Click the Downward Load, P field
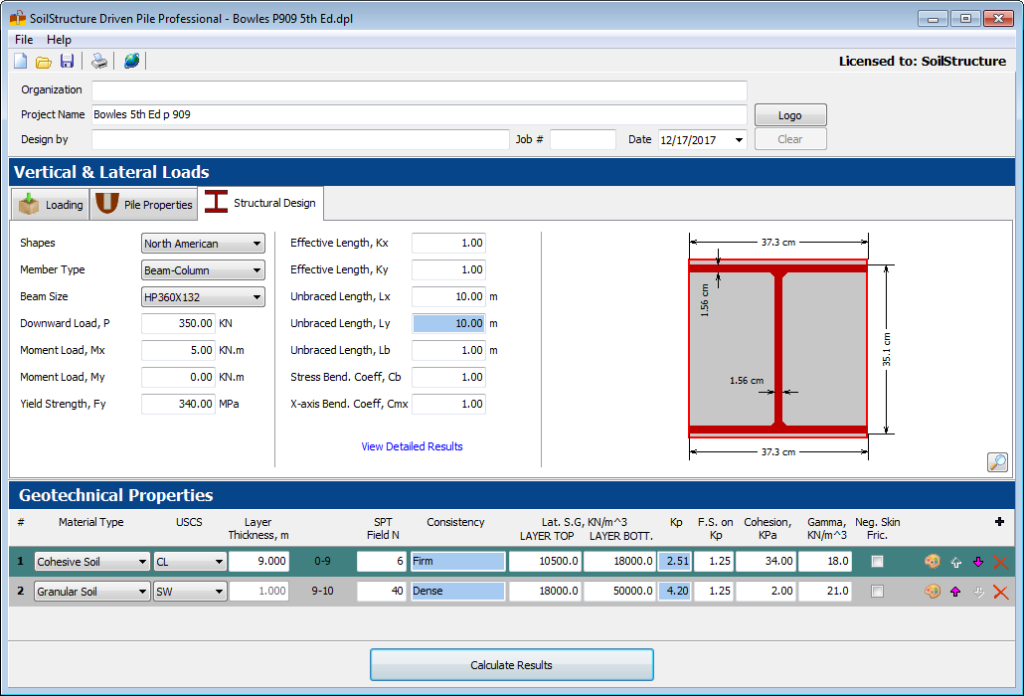 [x=178, y=323]
